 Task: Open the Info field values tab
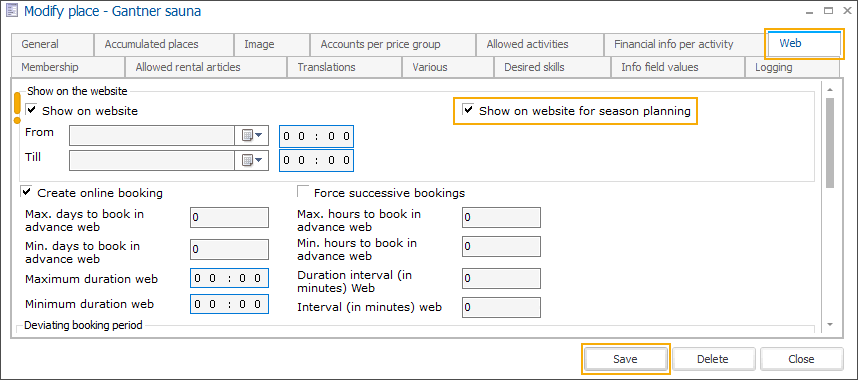678,67
